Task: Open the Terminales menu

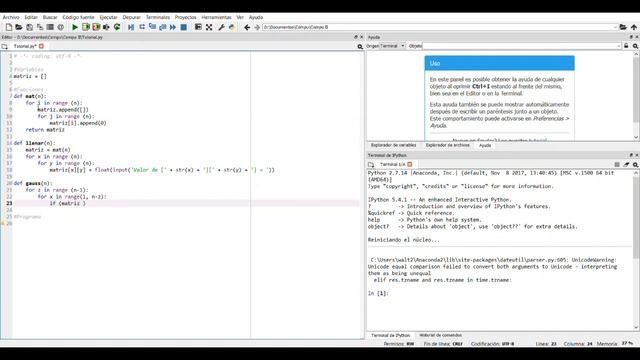Action: pyautogui.click(x=158, y=17)
